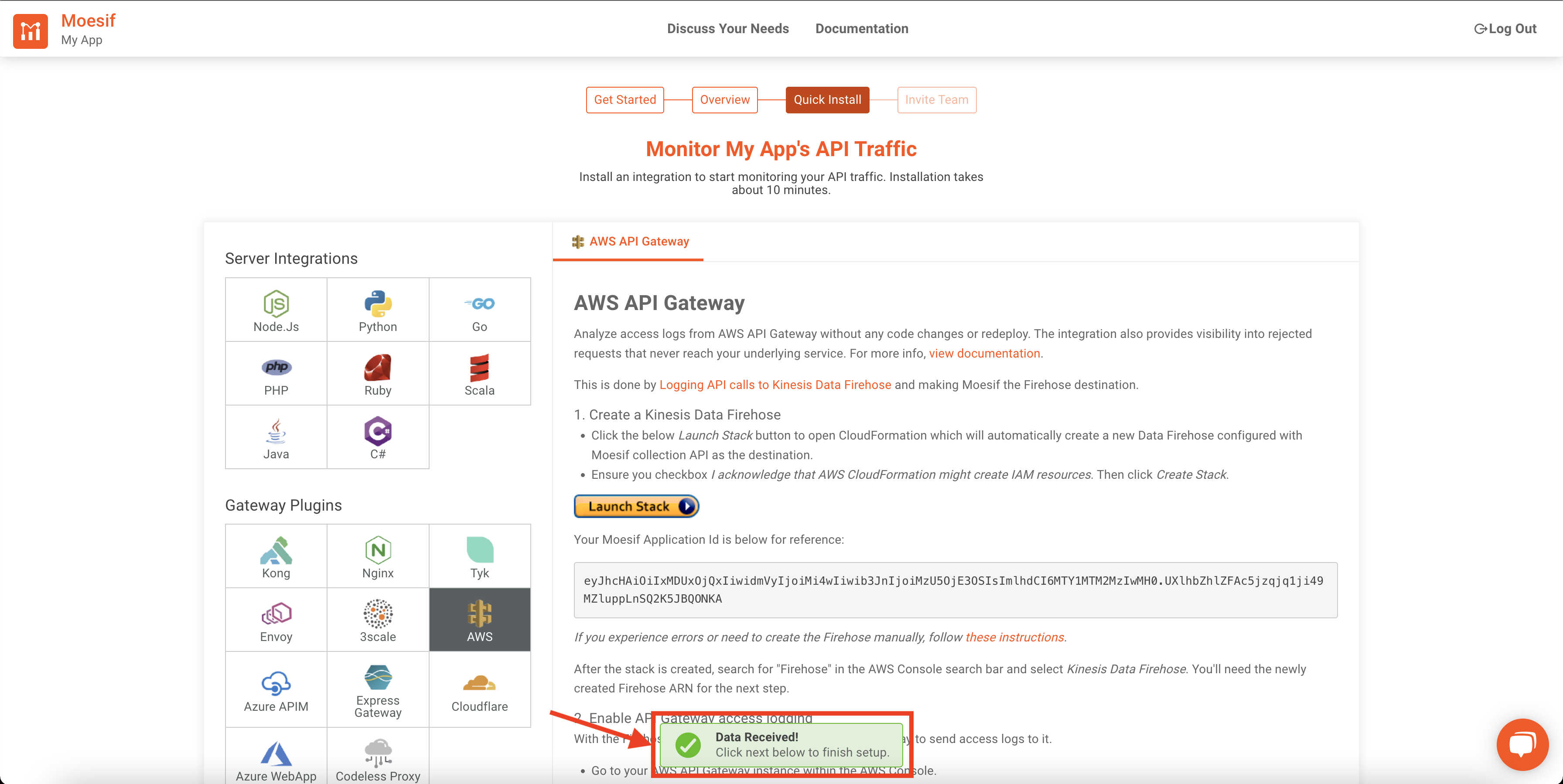Open the Overview step

724,99
